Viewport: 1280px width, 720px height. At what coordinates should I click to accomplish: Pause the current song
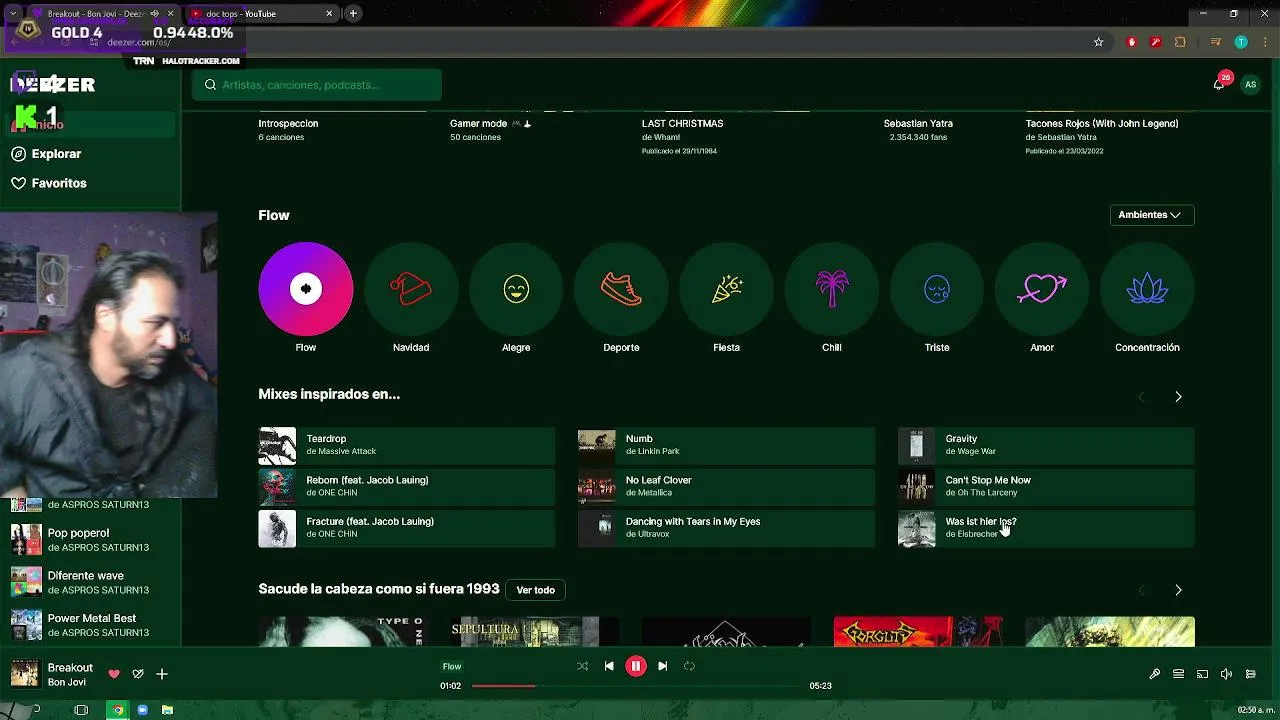pyautogui.click(x=635, y=666)
